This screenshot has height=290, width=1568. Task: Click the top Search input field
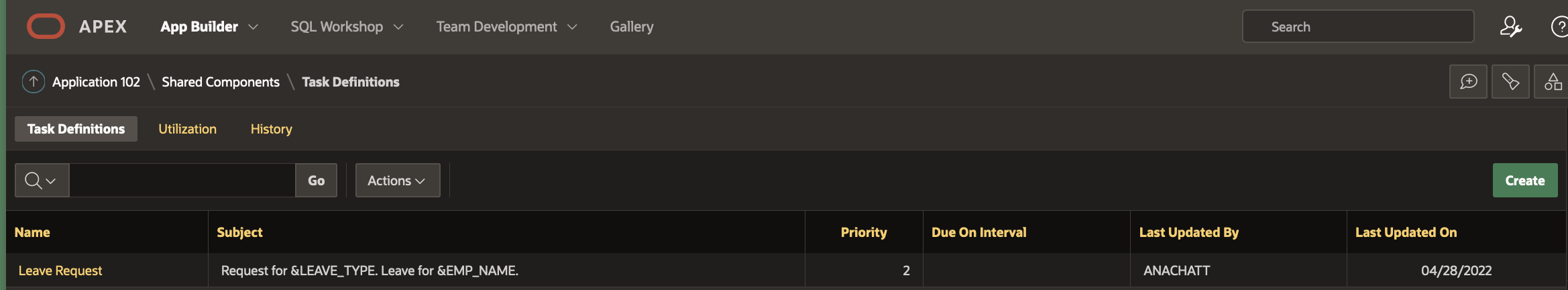click(x=1358, y=27)
